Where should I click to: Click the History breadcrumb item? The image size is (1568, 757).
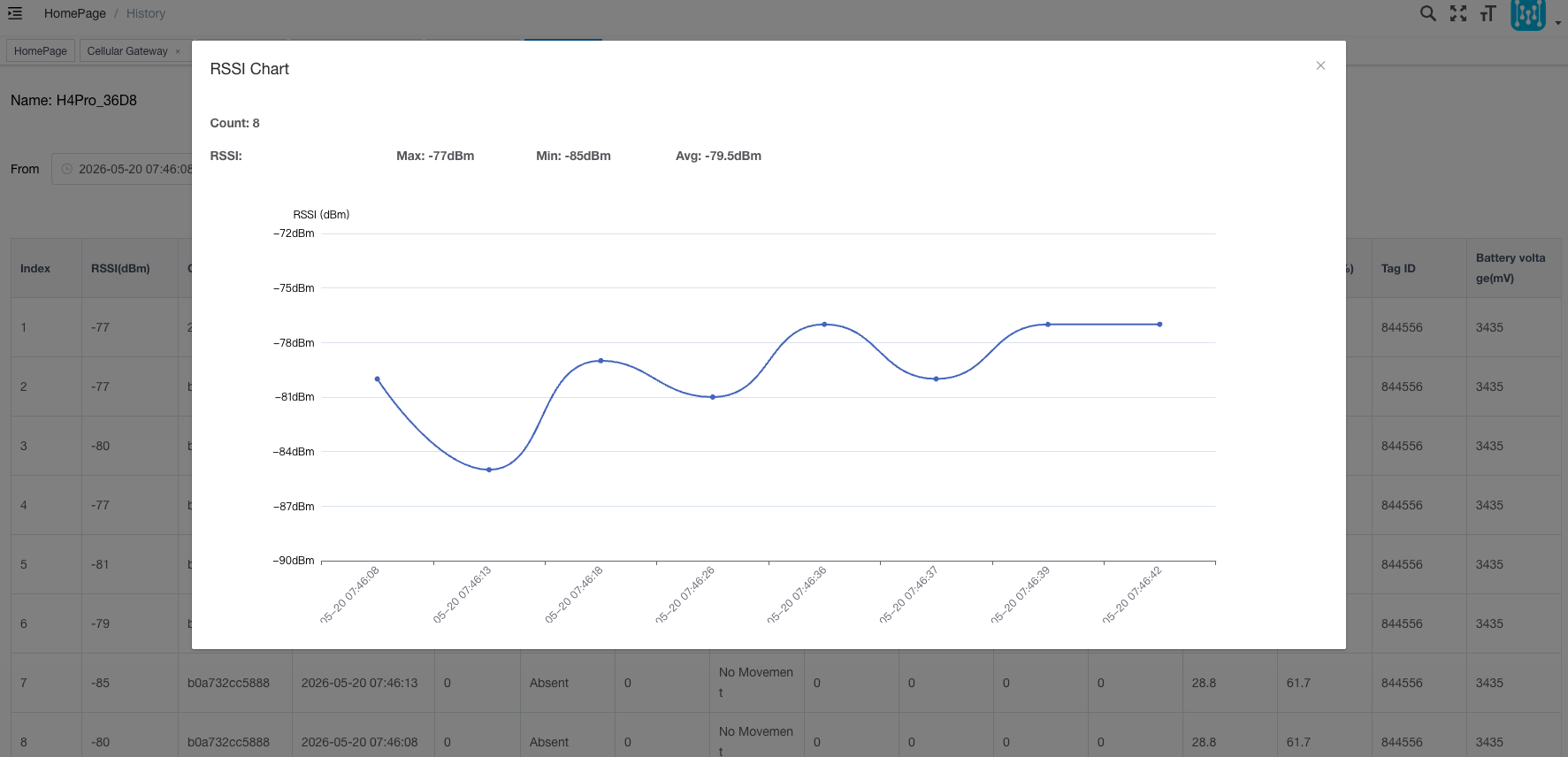tap(146, 13)
